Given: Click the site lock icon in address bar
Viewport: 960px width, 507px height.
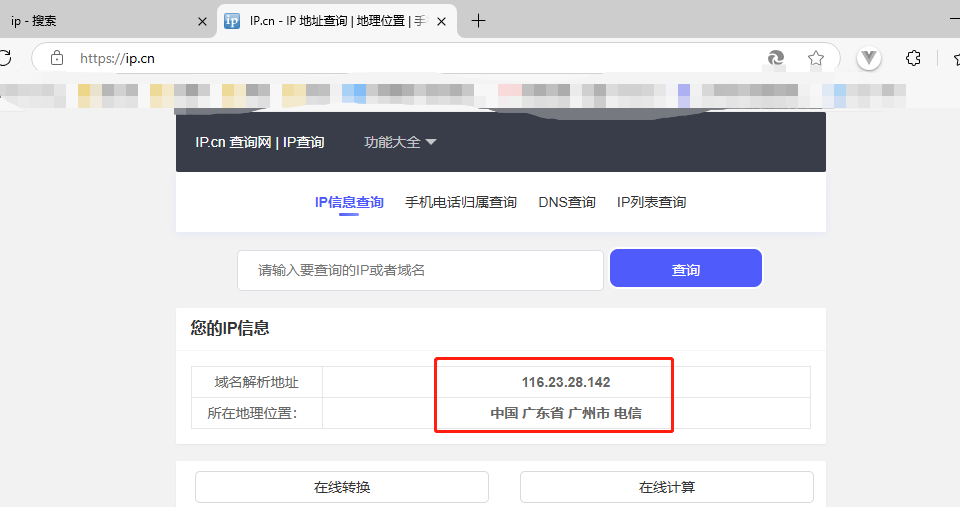Looking at the screenshot, I should [x=57, y=58].
